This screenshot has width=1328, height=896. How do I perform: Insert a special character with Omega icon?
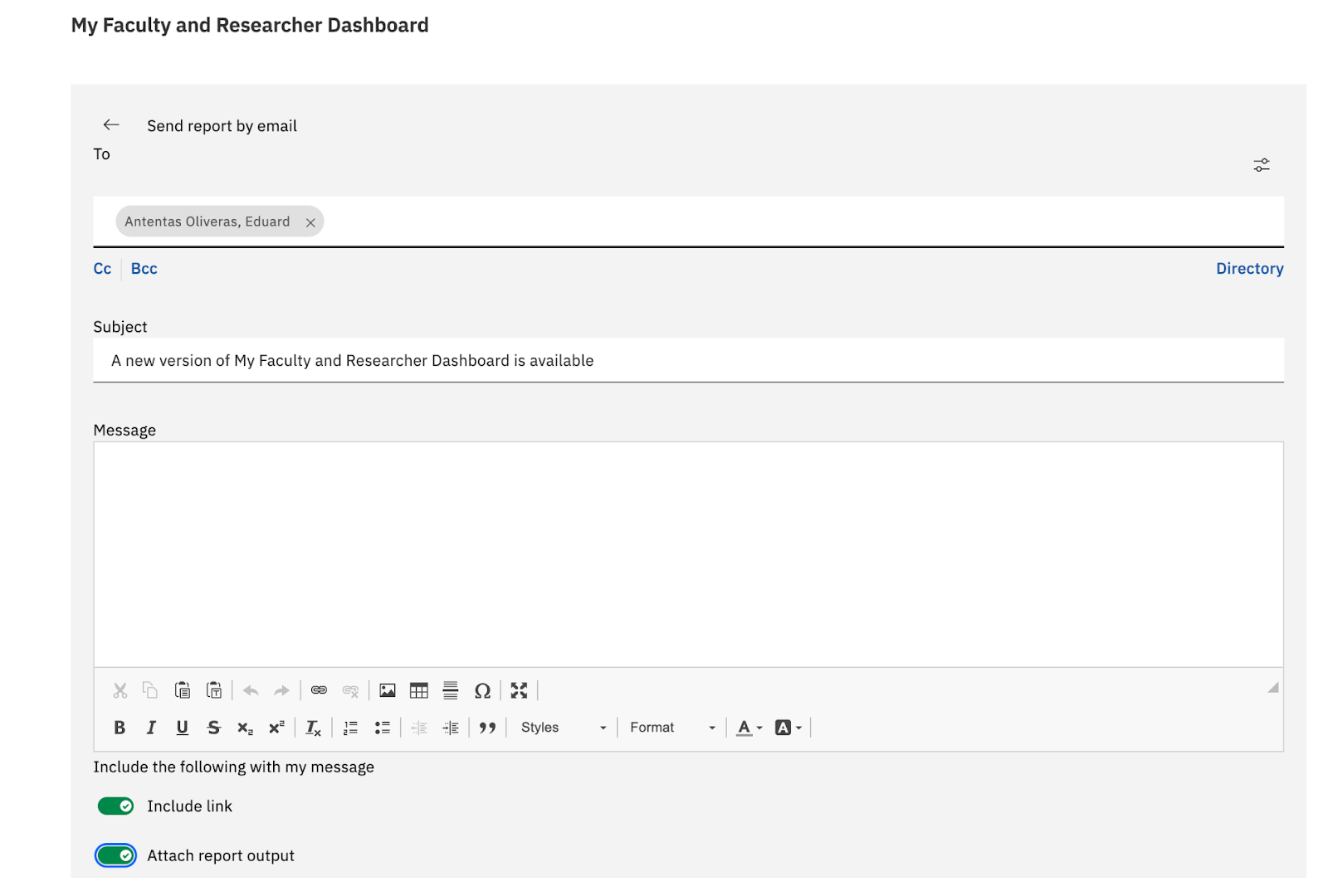482,690
